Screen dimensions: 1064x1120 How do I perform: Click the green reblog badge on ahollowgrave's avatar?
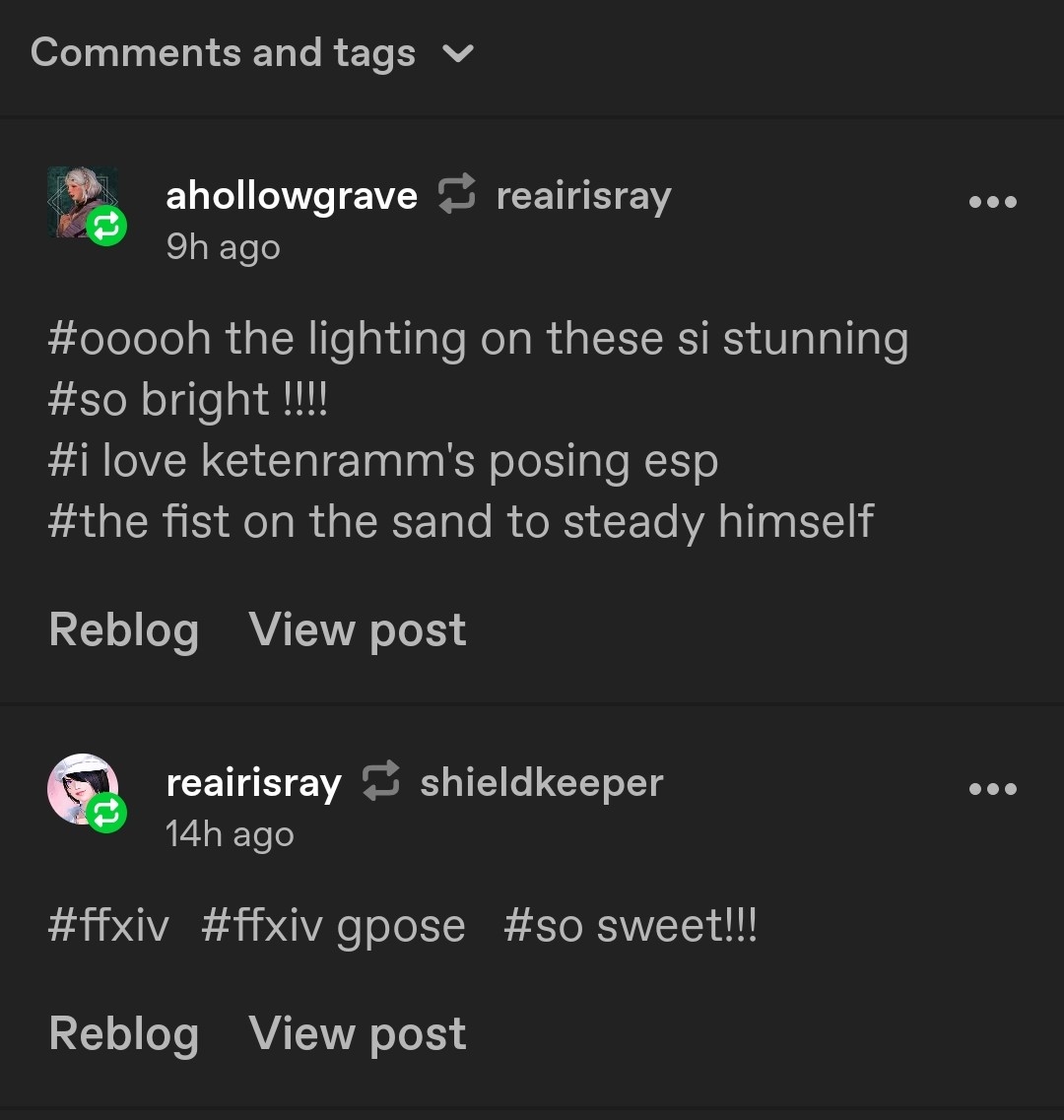tap(106, 227)
